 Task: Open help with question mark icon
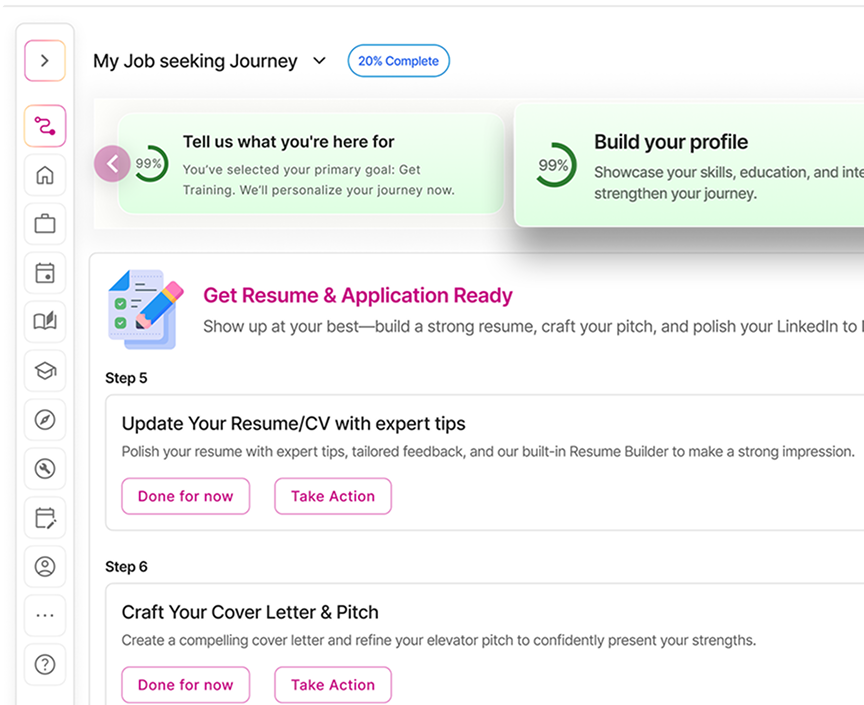pyautogui.click(x=45, y=664)
